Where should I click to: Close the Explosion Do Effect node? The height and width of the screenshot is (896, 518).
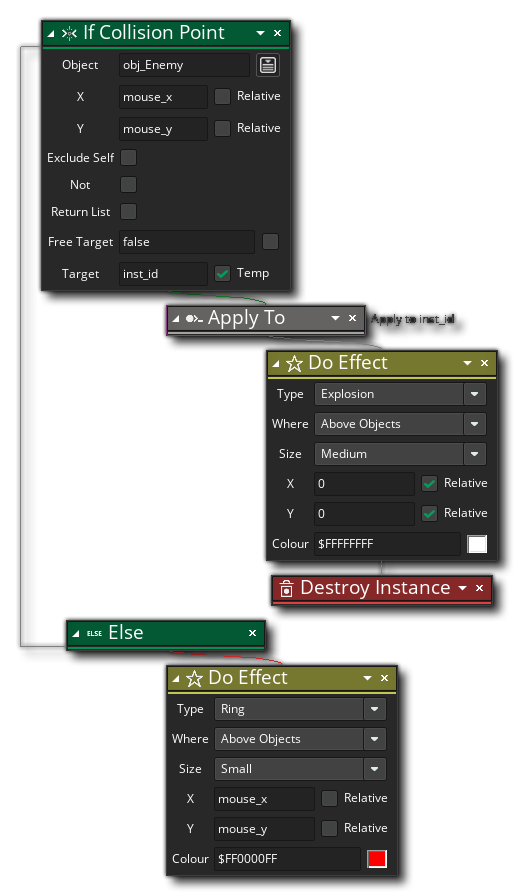pyautogui.click(x=484, y=363)
